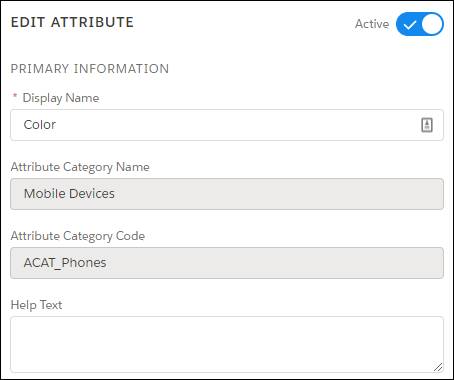Click the 'PRIMARY INFORMATION' section label

click(x=90, y=69)
